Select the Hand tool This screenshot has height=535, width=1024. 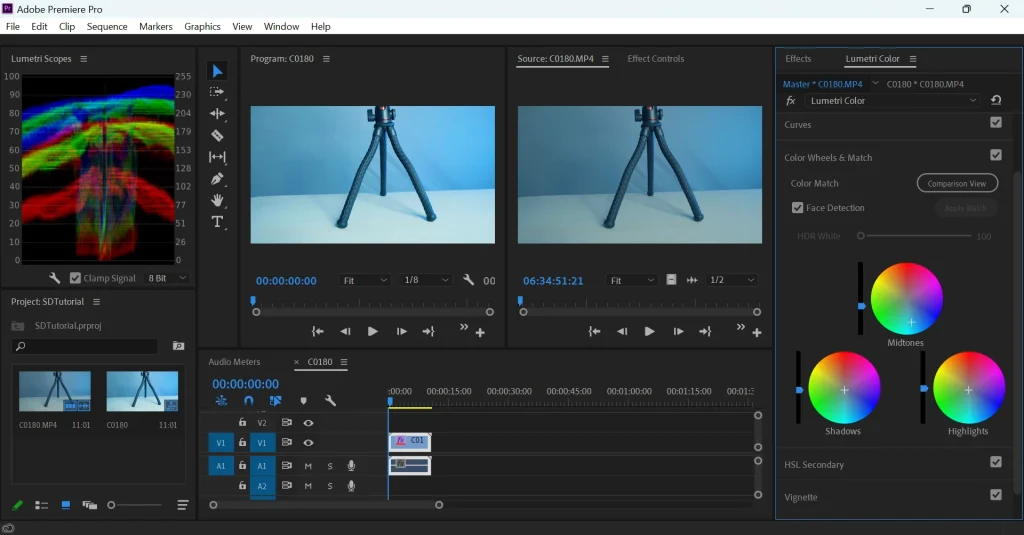(217, 200)
